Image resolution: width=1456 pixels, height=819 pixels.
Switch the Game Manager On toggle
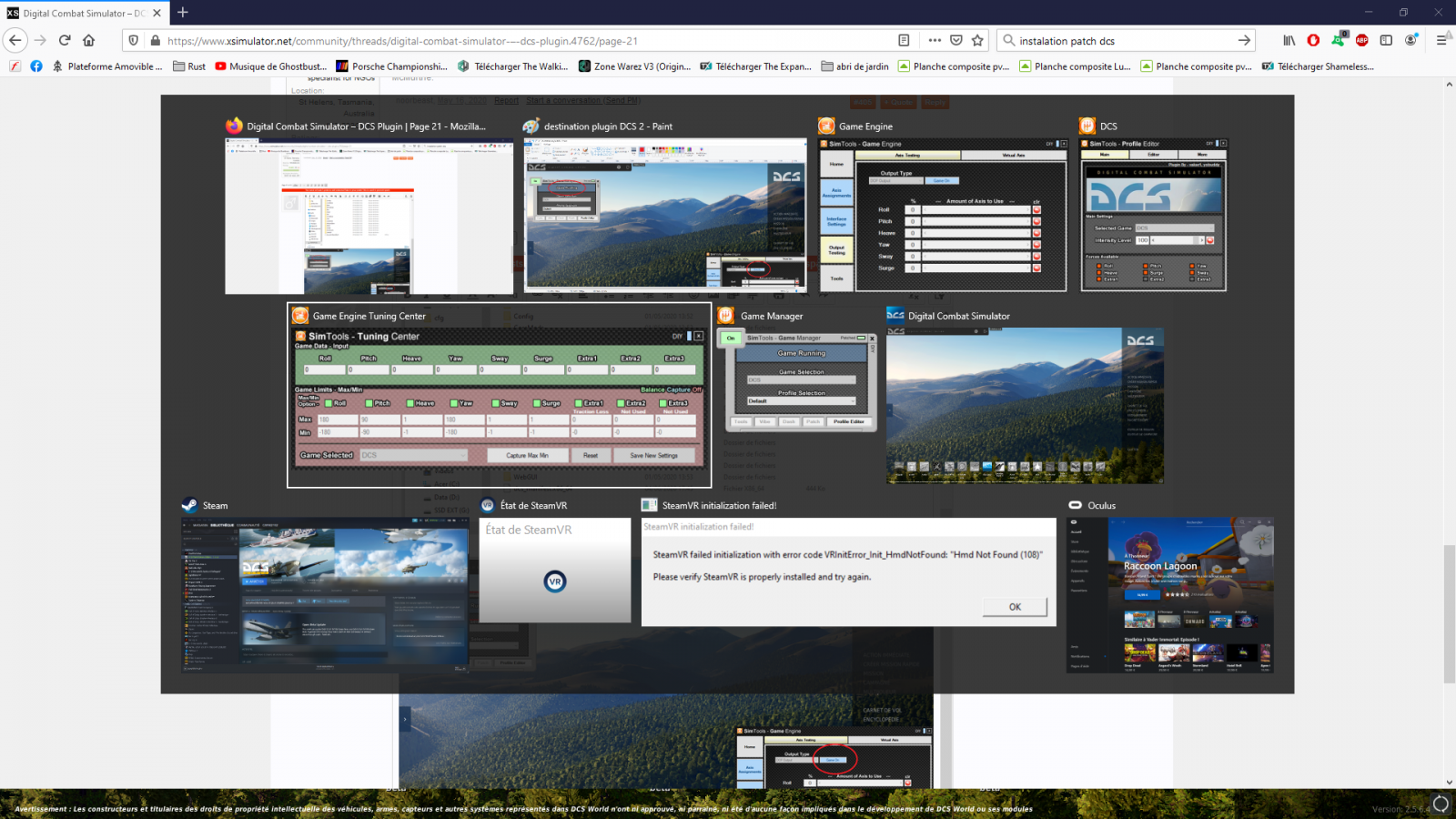point(731,338)
